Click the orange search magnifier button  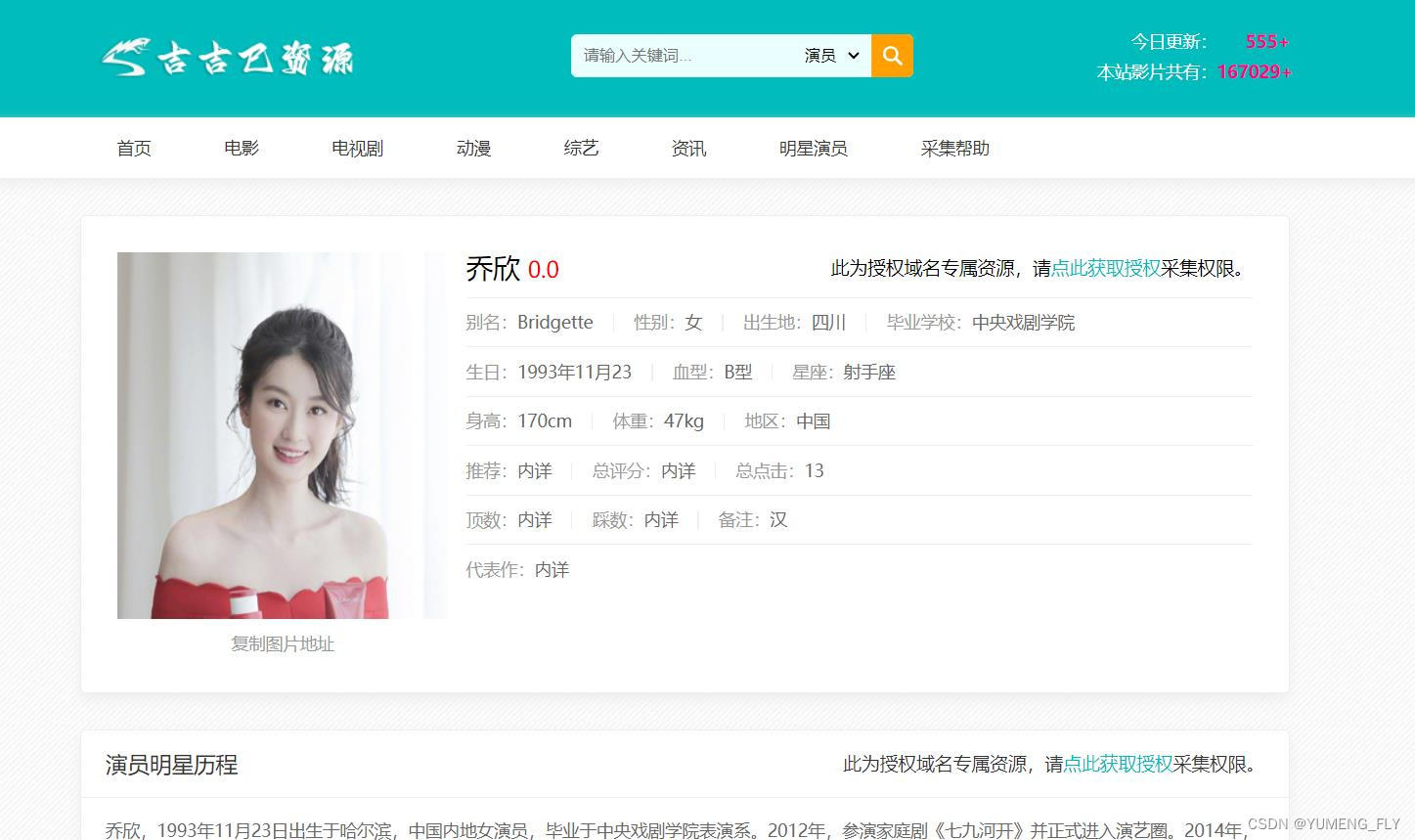[x=892, y=56]
